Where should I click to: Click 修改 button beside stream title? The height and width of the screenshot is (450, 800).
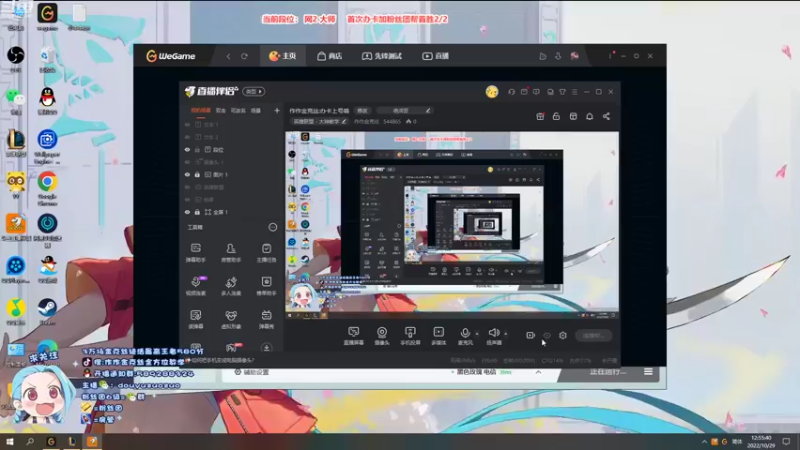click(x=362, y=110)
